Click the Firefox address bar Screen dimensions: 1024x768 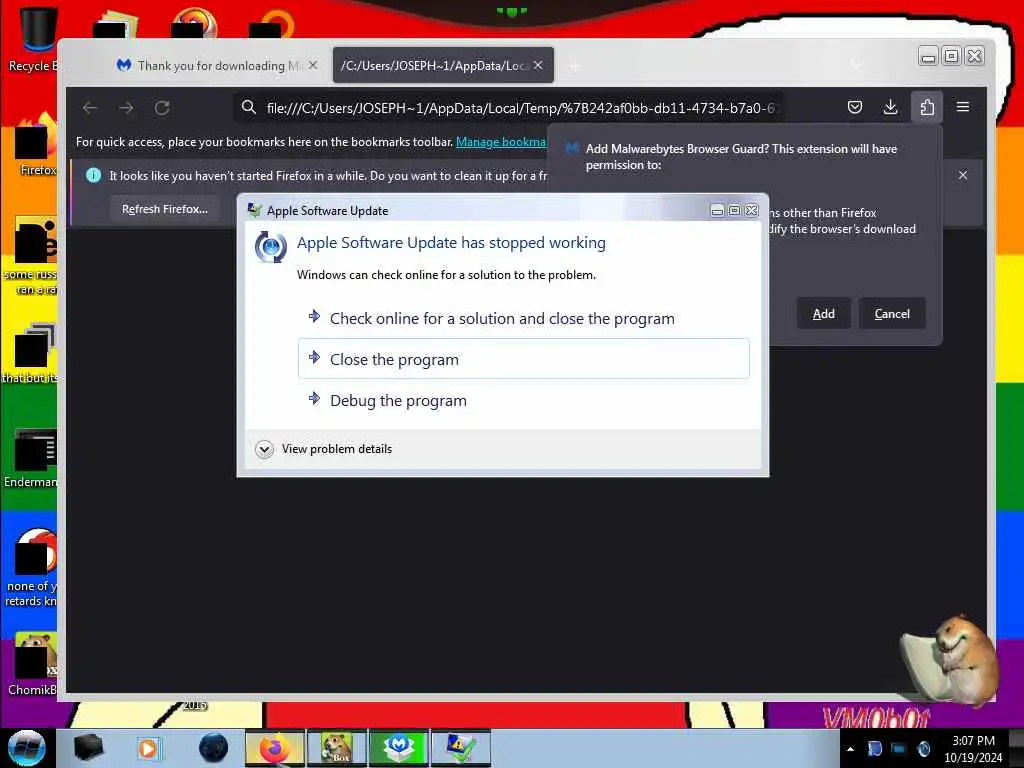pyautogui.click(x=509, y=108)
